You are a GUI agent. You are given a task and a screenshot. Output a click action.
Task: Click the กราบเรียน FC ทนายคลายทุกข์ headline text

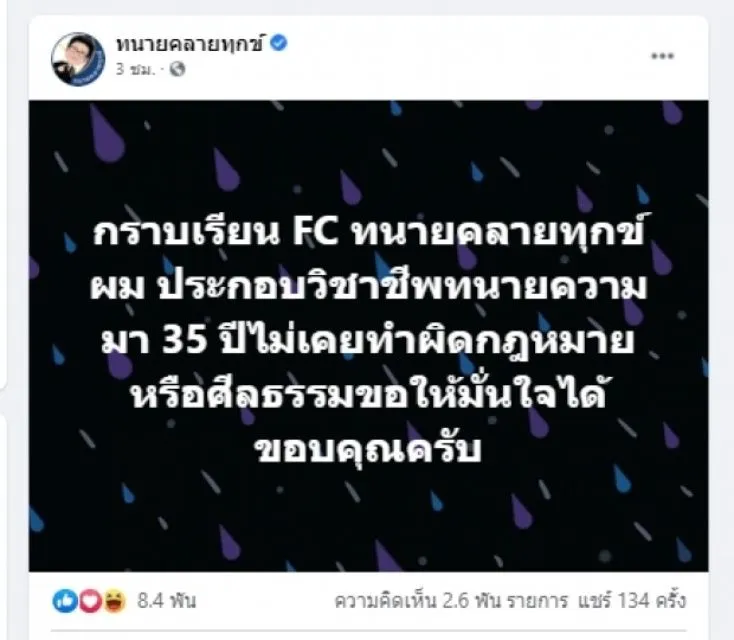(x=368, y=231)
